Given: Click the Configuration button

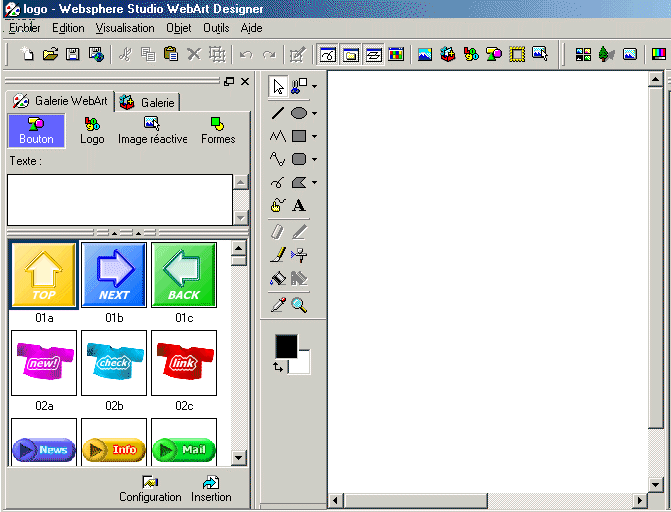Looking at the screenshot, I should coord(150,489).
